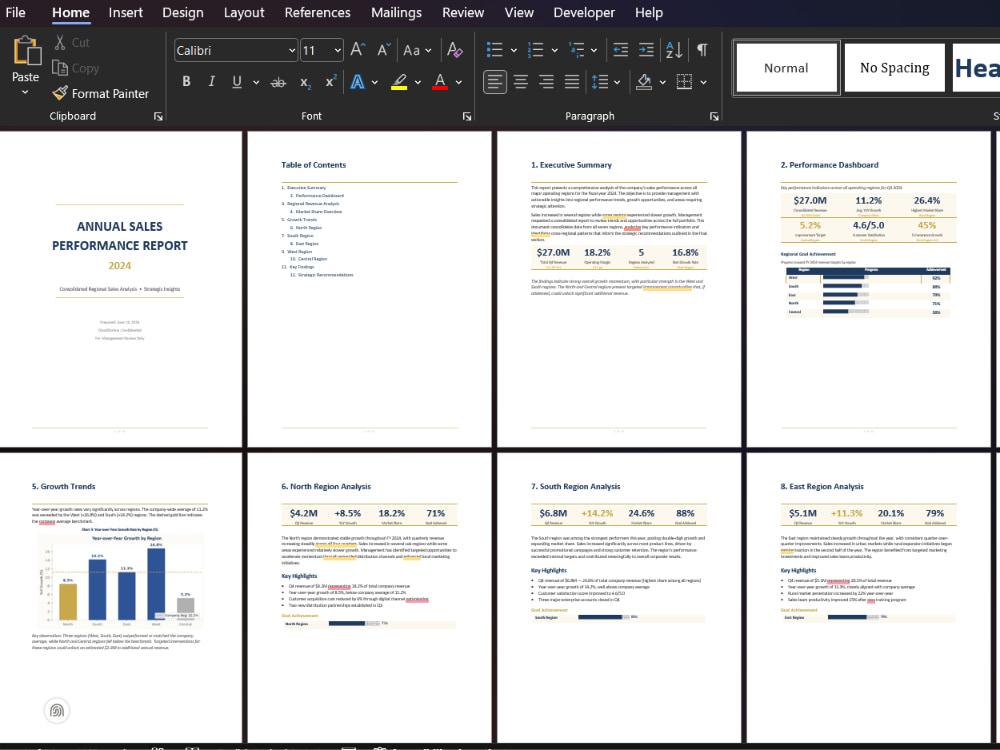Insert a multilevel list
1000x750 pixels.
click(577, 50)
